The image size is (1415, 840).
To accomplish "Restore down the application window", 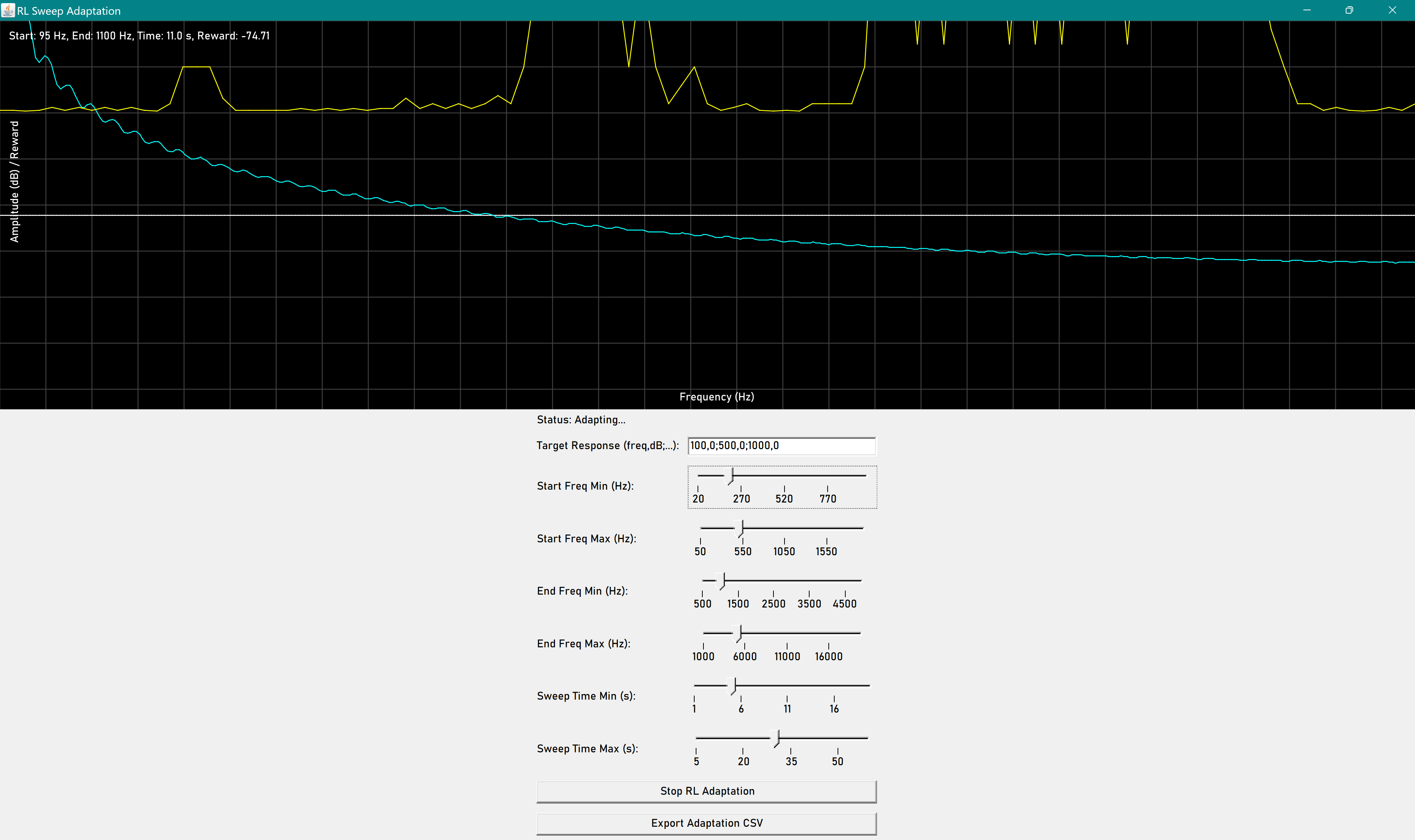I will pyautogui.click(x=1349, y=10).
